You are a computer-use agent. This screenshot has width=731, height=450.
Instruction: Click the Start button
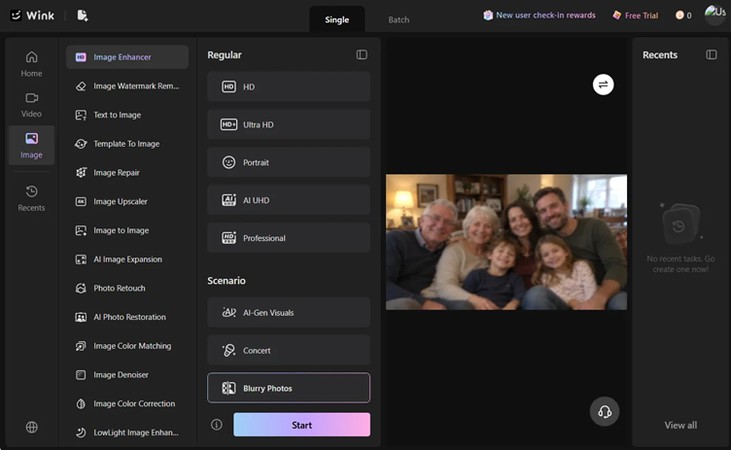coord(302,425)
